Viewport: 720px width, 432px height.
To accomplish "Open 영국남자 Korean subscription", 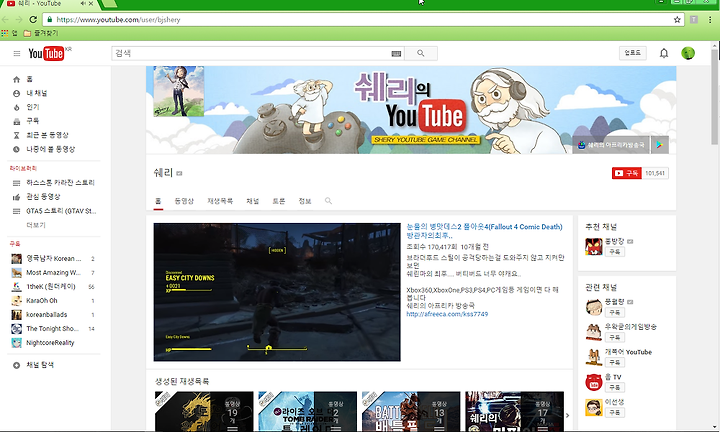I will pyautogui.click(x=53, y=258).
